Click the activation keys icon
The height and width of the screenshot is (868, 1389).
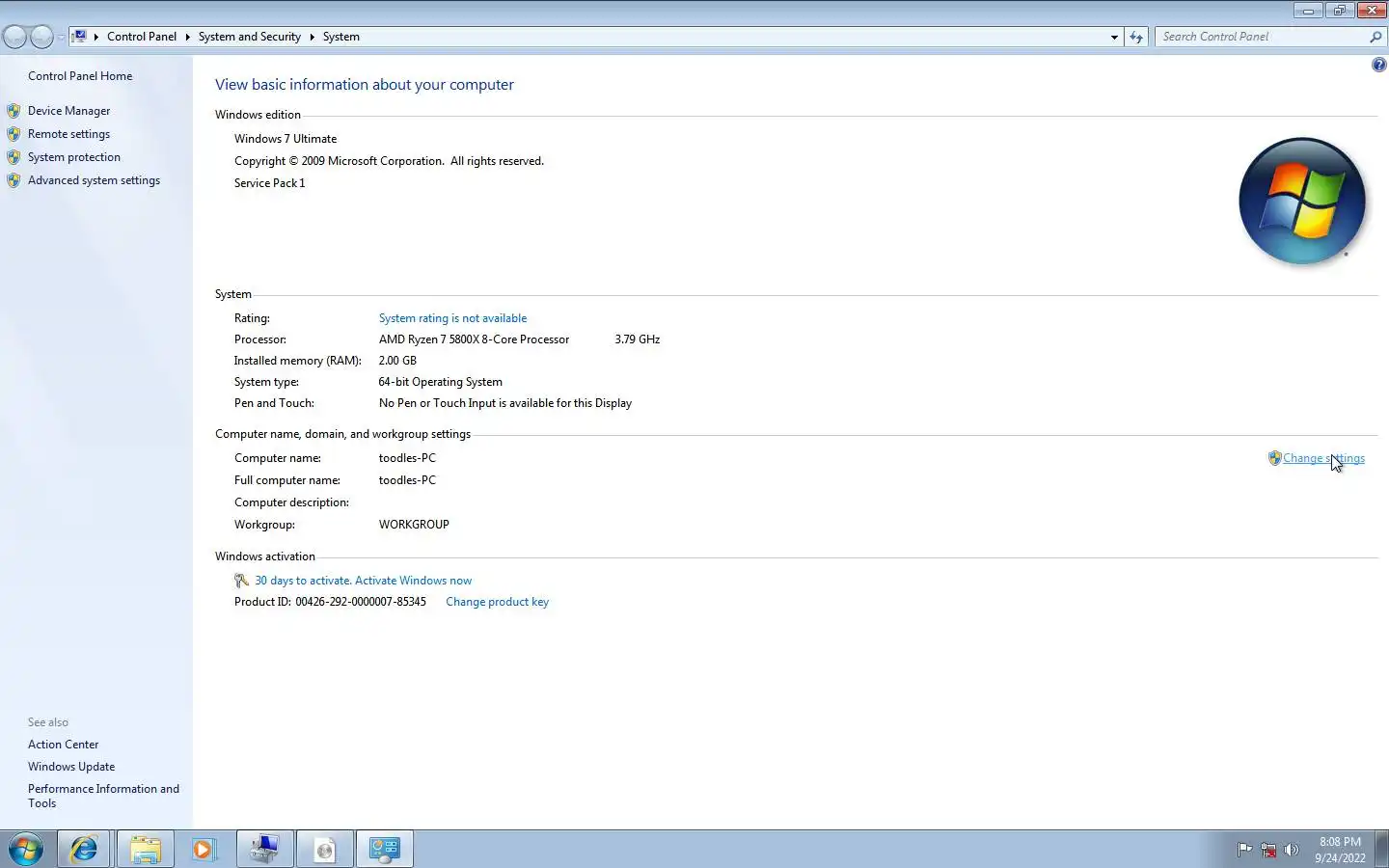pos(242,581)
